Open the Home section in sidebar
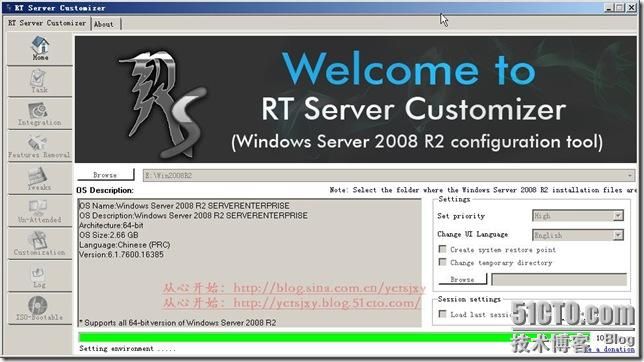The width and height of the screenshot is (644, 362). coord(40,48)
